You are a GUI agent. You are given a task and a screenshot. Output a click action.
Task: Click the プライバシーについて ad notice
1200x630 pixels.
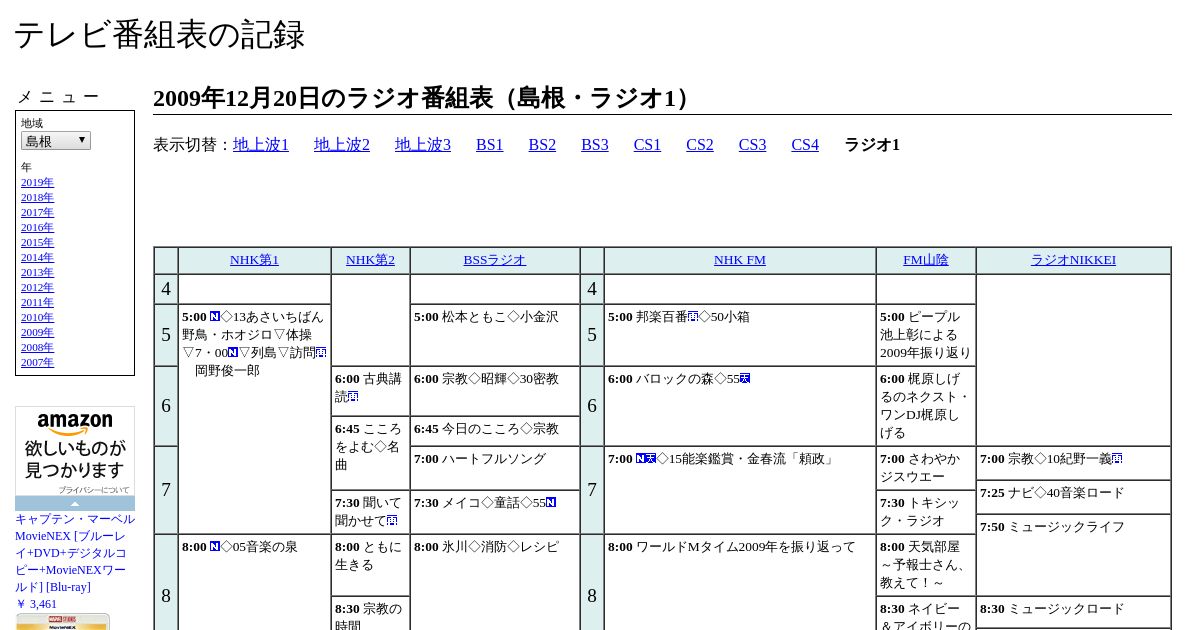(x=93, y=490)
